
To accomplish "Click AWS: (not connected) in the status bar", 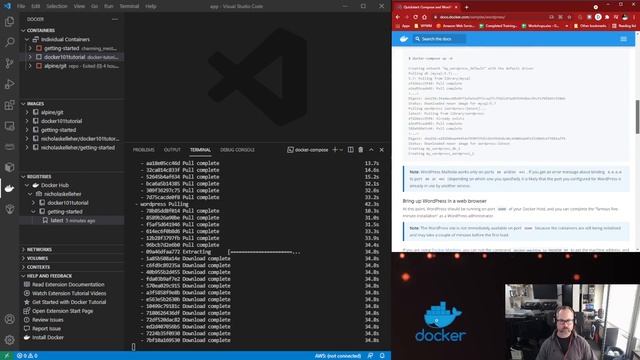I will (x=338, y=356).
